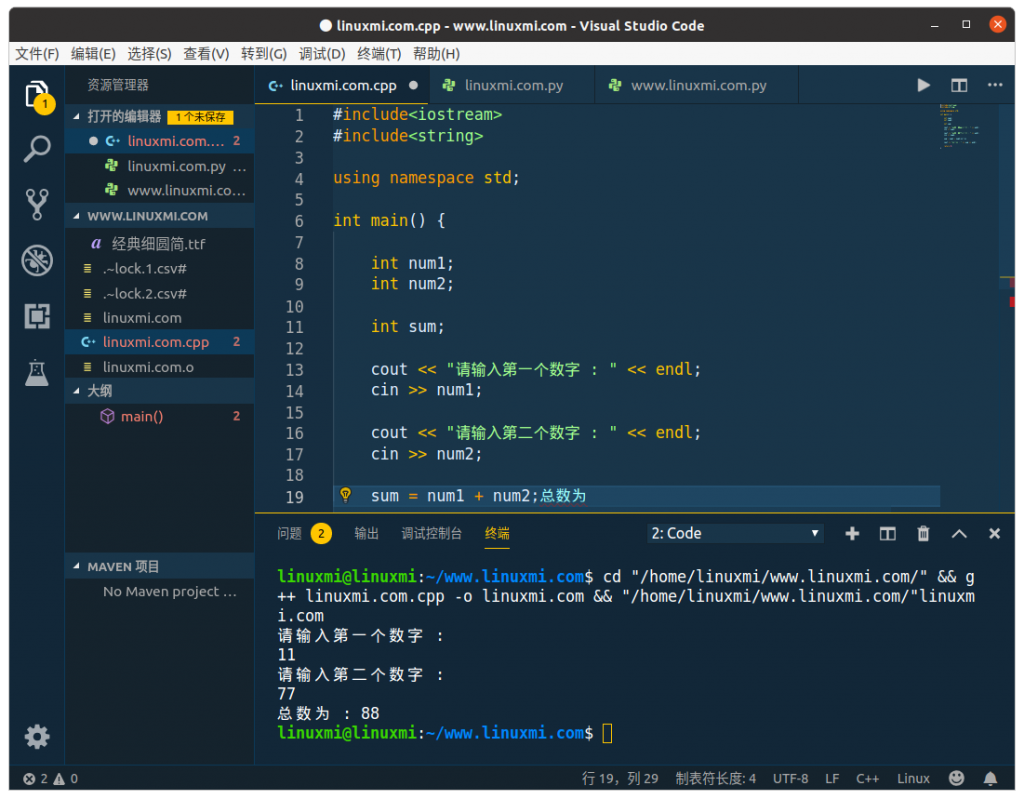Click the C++ file icon of the linuxmi.com.cpp editor tab
This screenshot has width=1024, height=799.
click(x=276, y=86)
